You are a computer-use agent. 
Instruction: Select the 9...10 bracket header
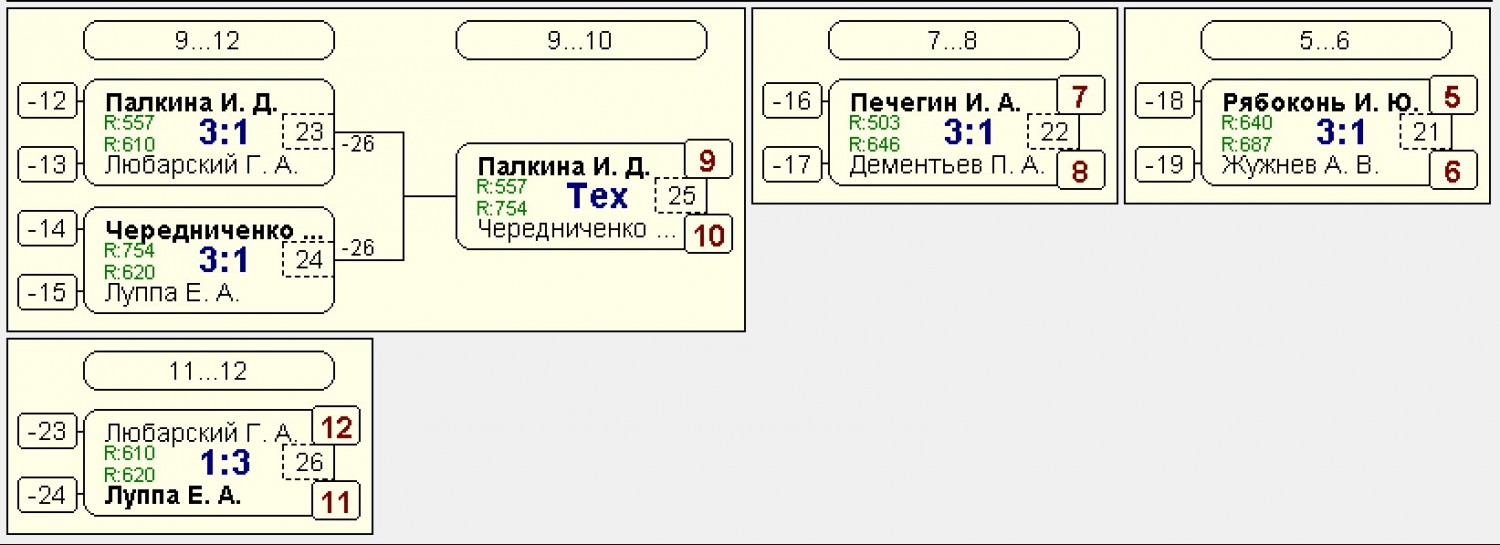[581, 40]
